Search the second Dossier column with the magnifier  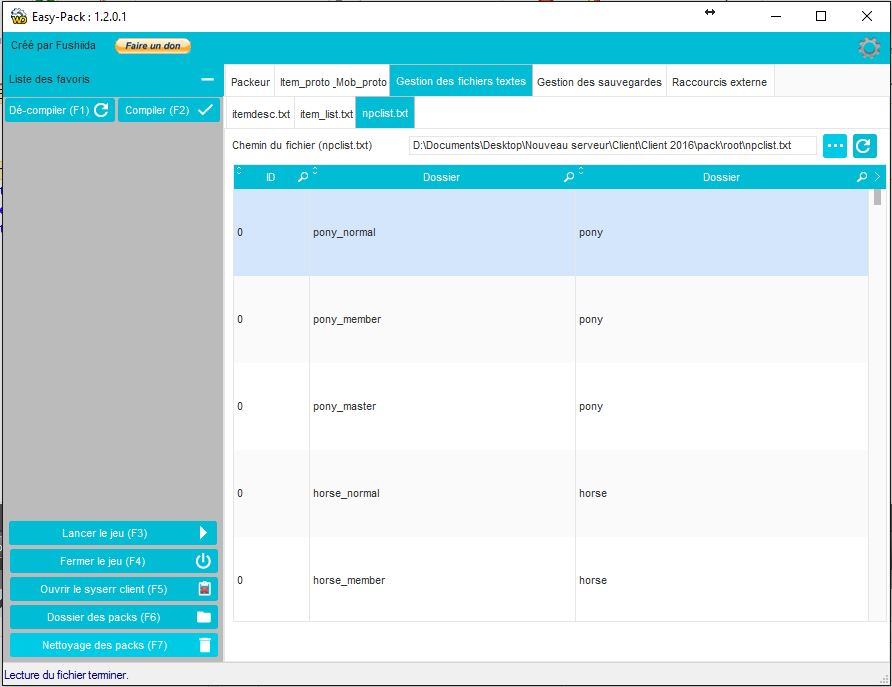click(862, 177)
